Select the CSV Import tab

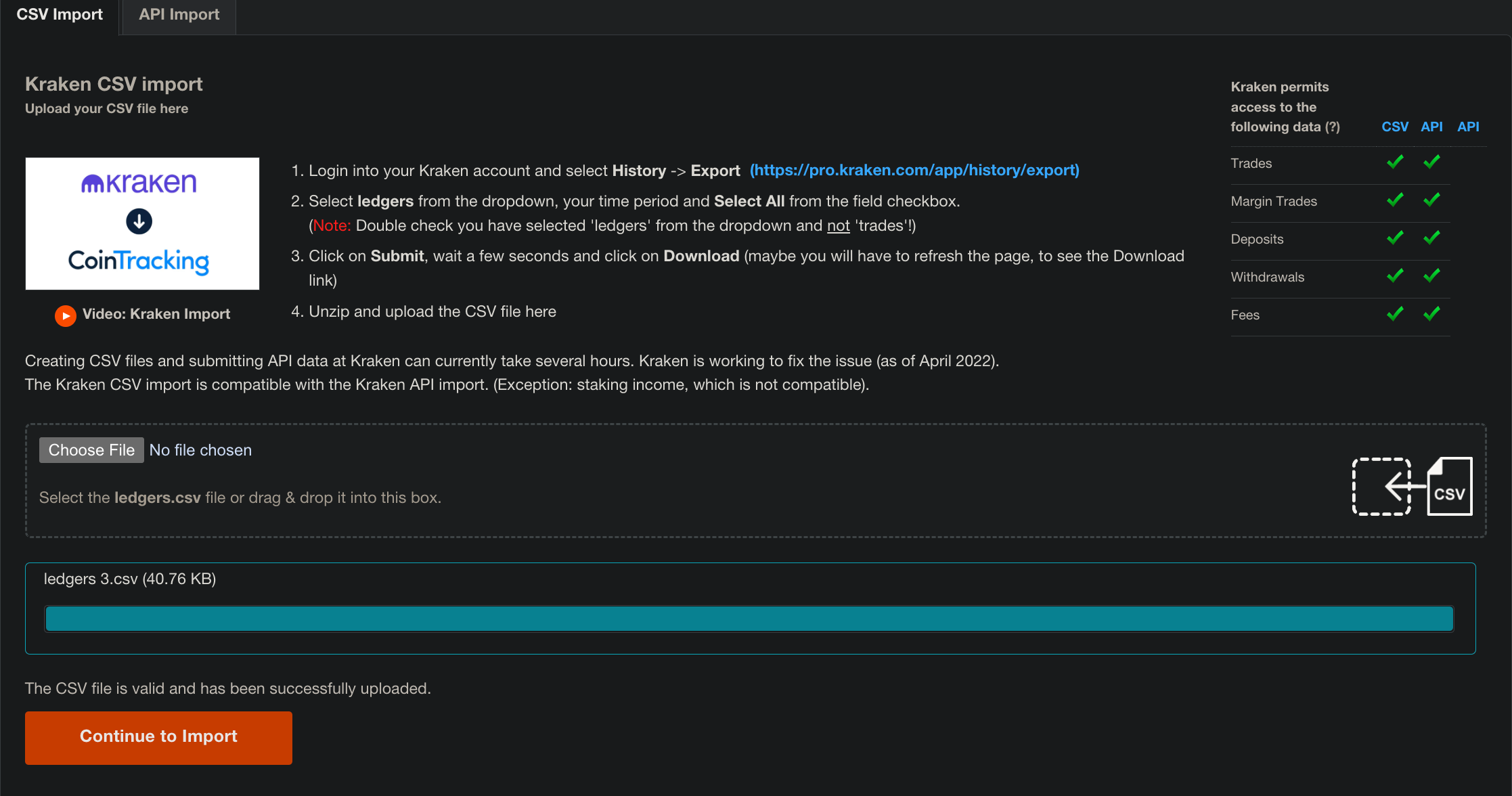coord(60,15)
